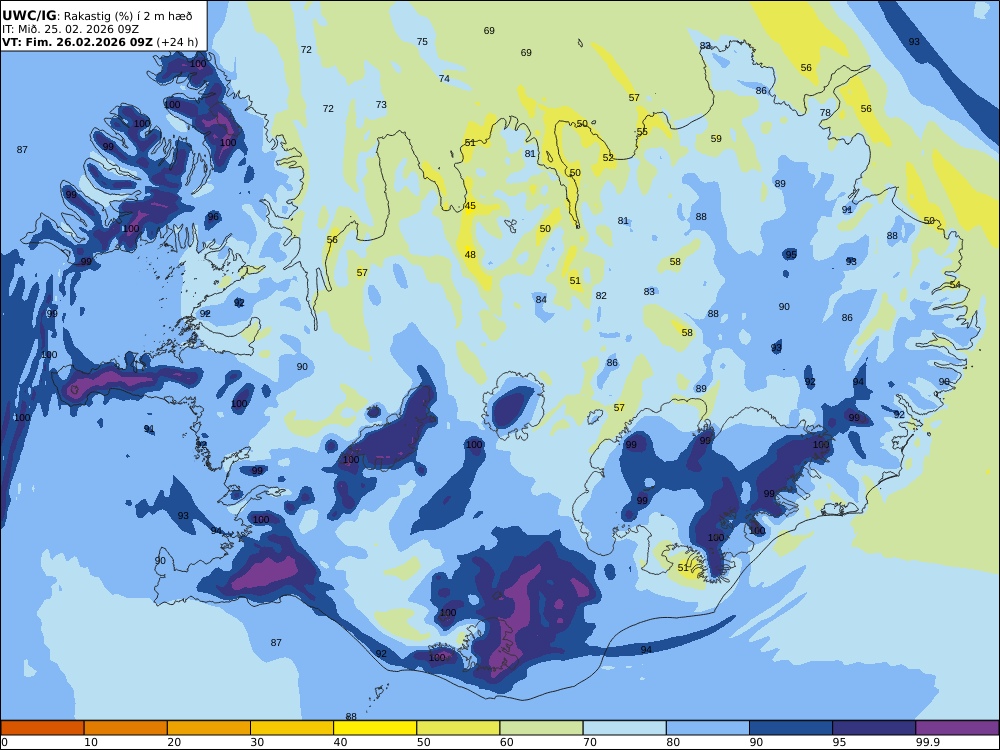Click the dark indigo 95–99.9 legend swatch
1000x750 pixels.
[x=874, y=728]
